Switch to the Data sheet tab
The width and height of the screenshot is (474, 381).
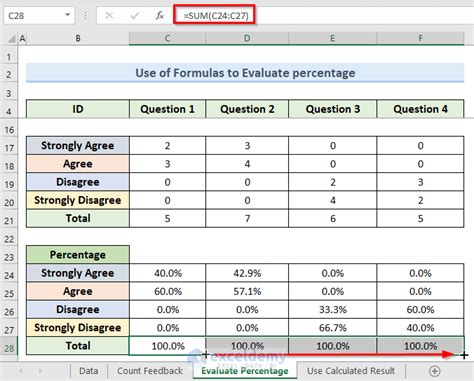[x=89, y=371]
